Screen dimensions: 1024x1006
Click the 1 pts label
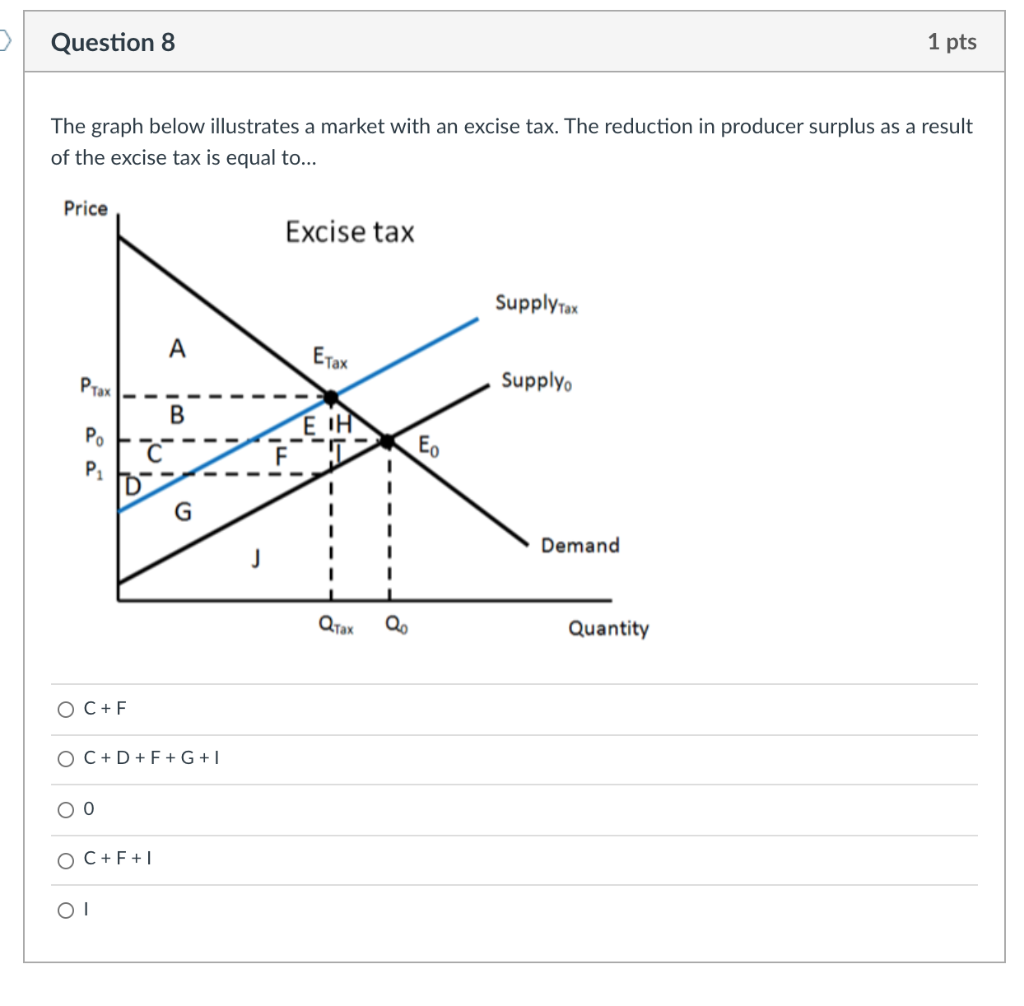point(952,42)
